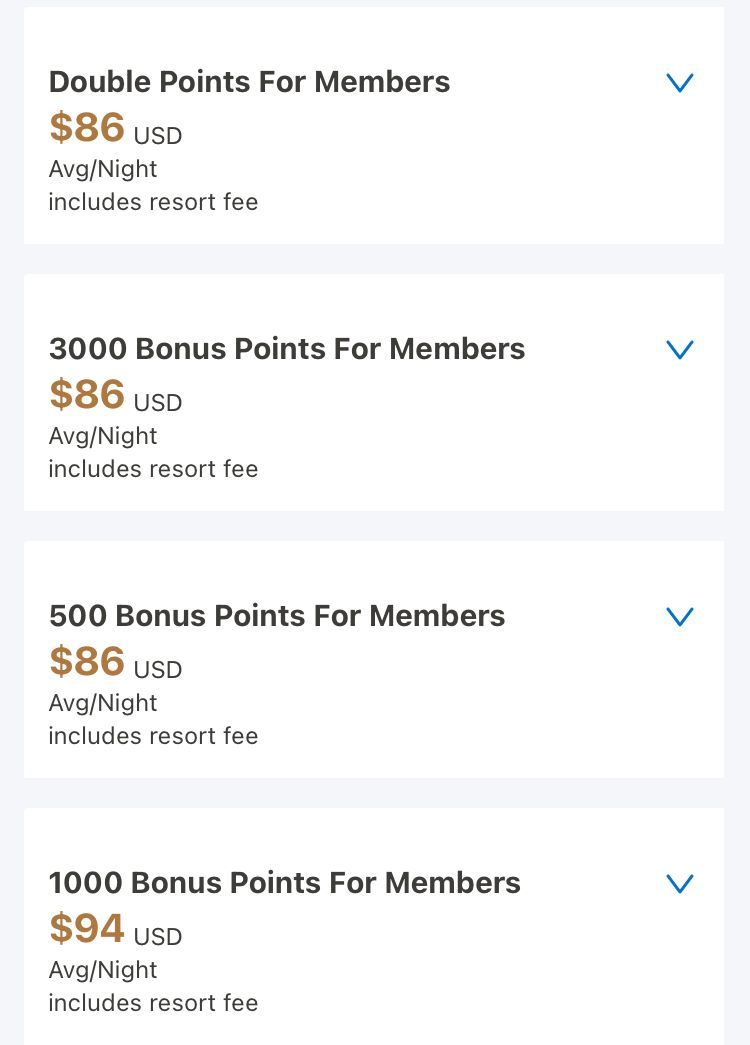
Task: Tap Avg/Night text in 3000 Bonus Points card
Action: pos(103,436)
